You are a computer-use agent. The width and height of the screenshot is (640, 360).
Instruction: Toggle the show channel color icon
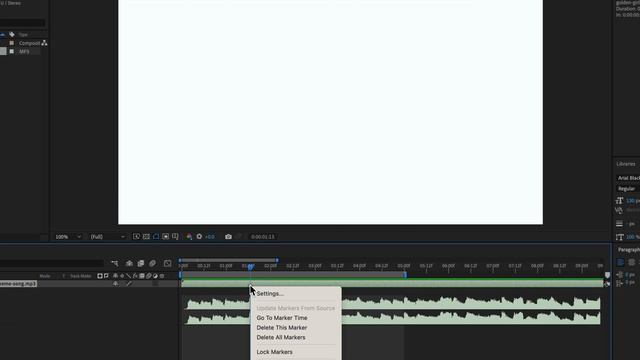click(x=189, y=237)
